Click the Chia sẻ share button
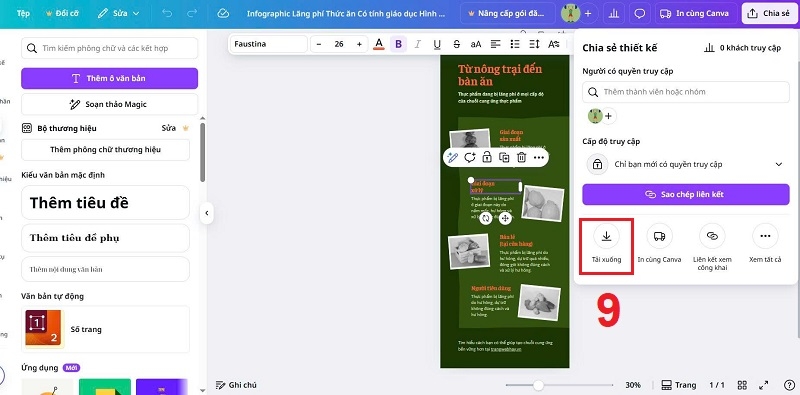This screenshot has height=395, width=800. (x=768, y=14)
